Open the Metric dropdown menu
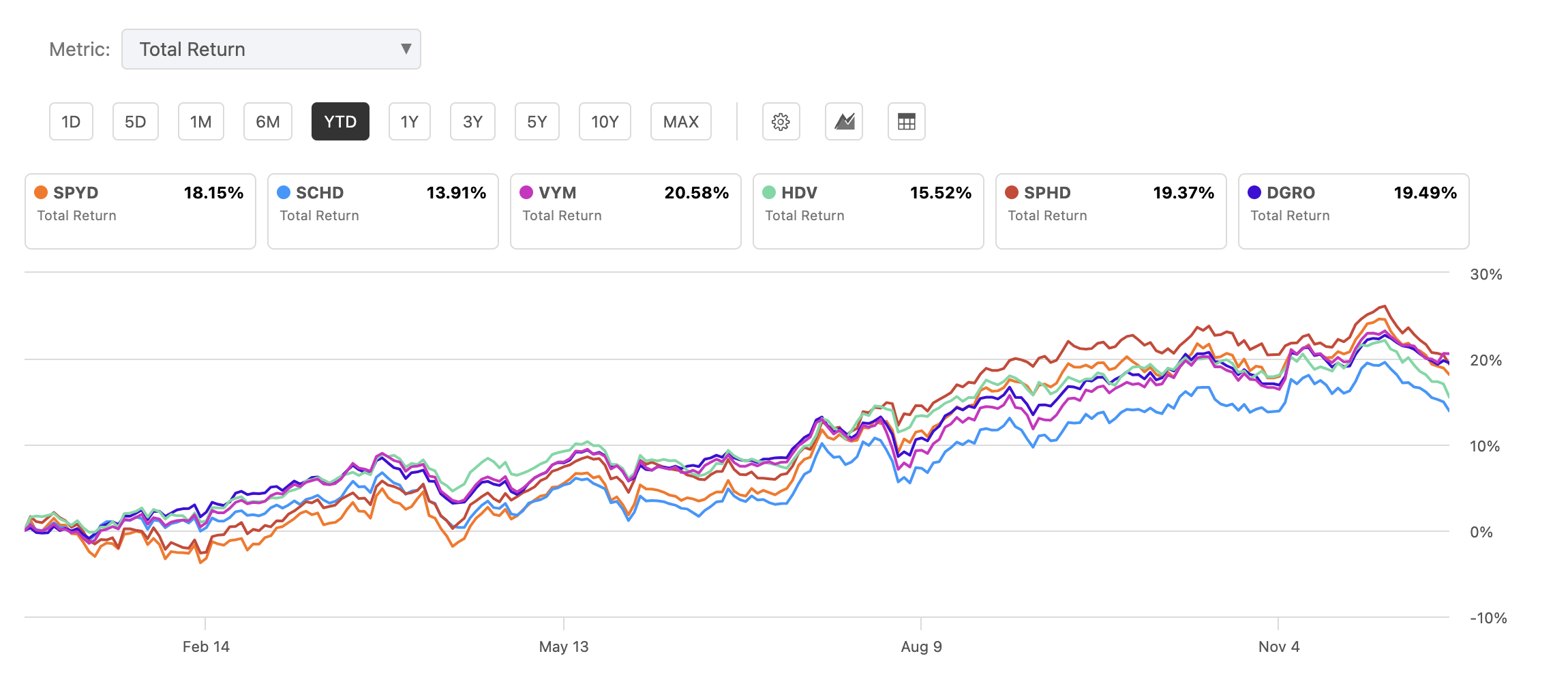 271,49
